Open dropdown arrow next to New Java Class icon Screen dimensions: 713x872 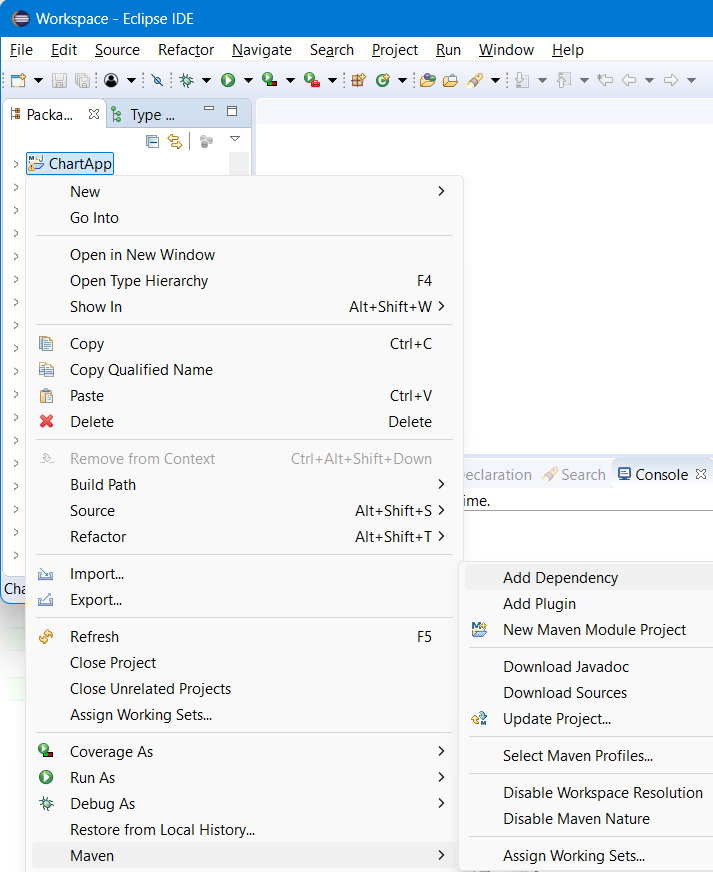click(x=403, y=81)
